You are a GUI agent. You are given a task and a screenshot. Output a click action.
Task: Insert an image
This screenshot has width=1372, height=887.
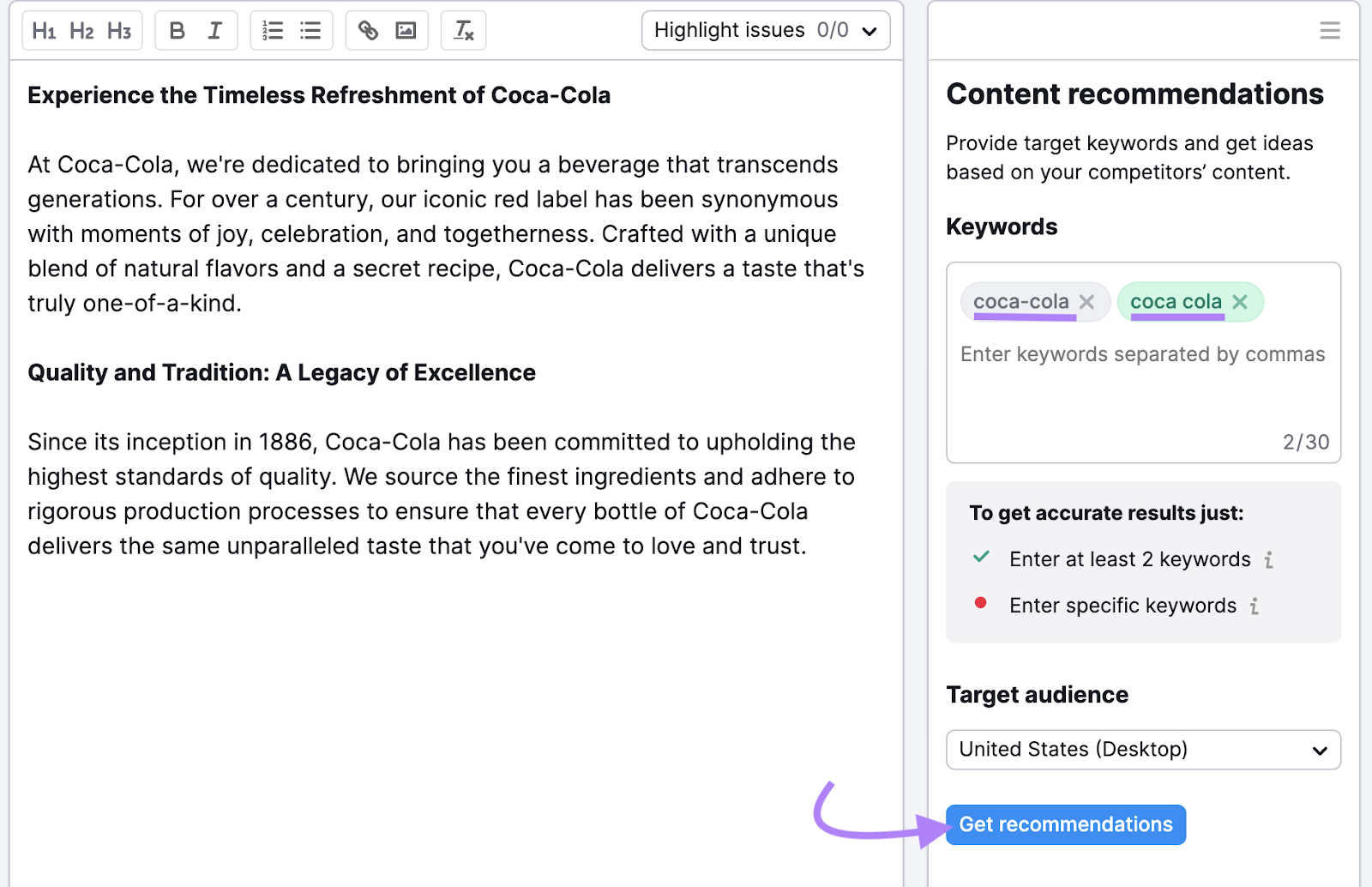406,31
